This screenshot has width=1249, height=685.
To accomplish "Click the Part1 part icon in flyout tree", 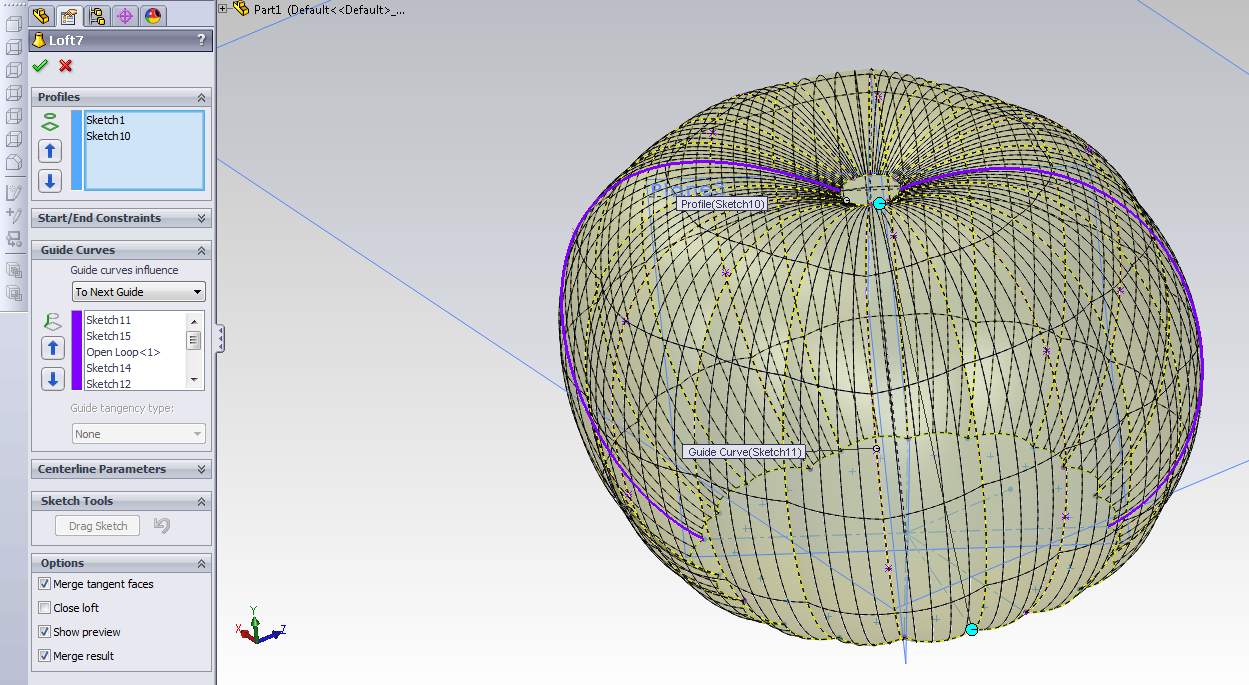I will 241,9.
